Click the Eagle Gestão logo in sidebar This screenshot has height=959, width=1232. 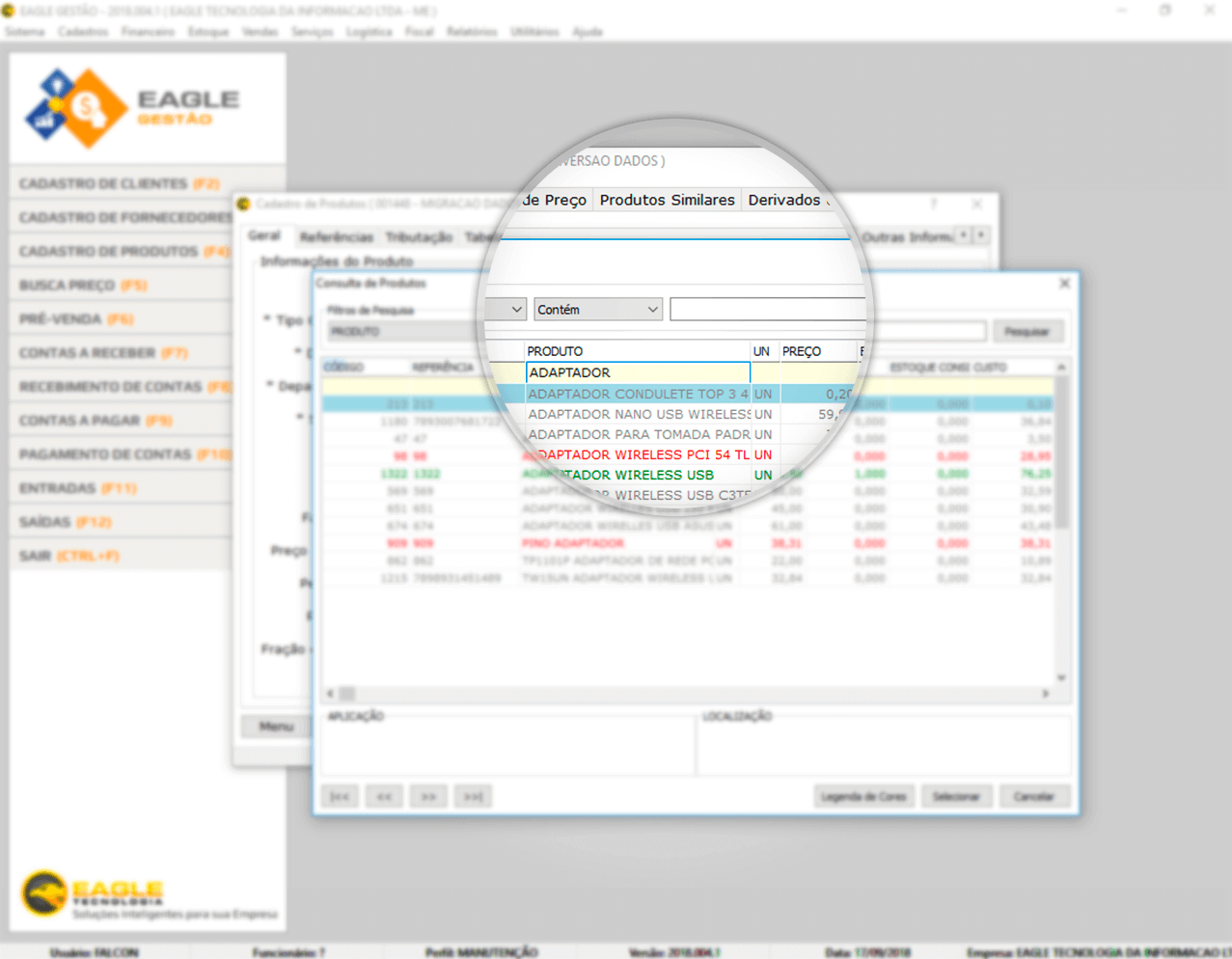coord(133,108)
